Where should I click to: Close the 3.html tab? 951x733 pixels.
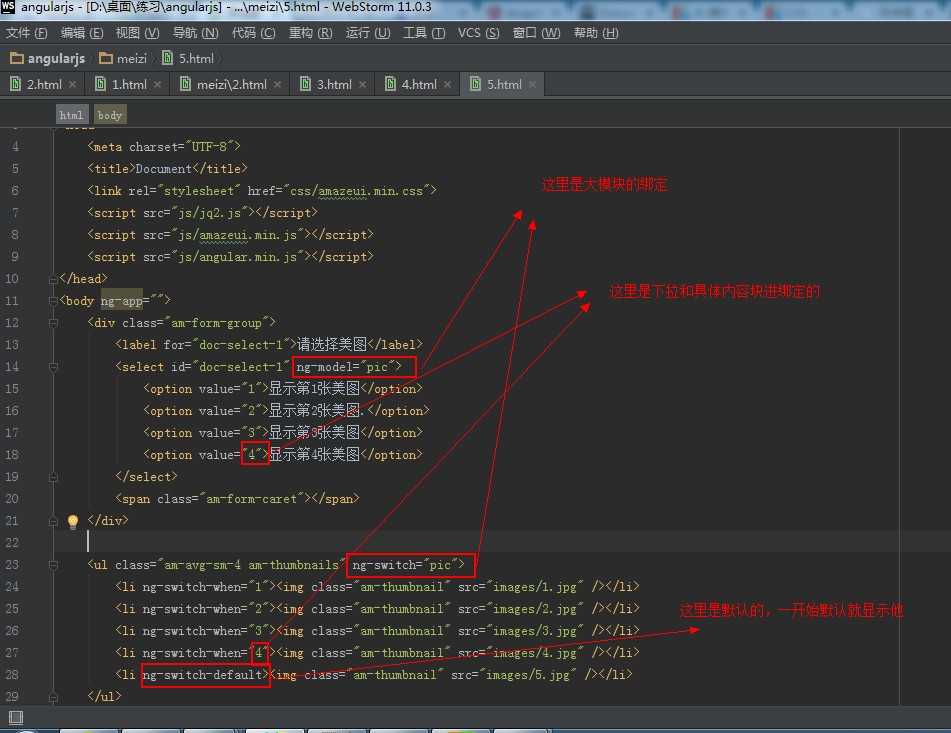pos(363,84)
